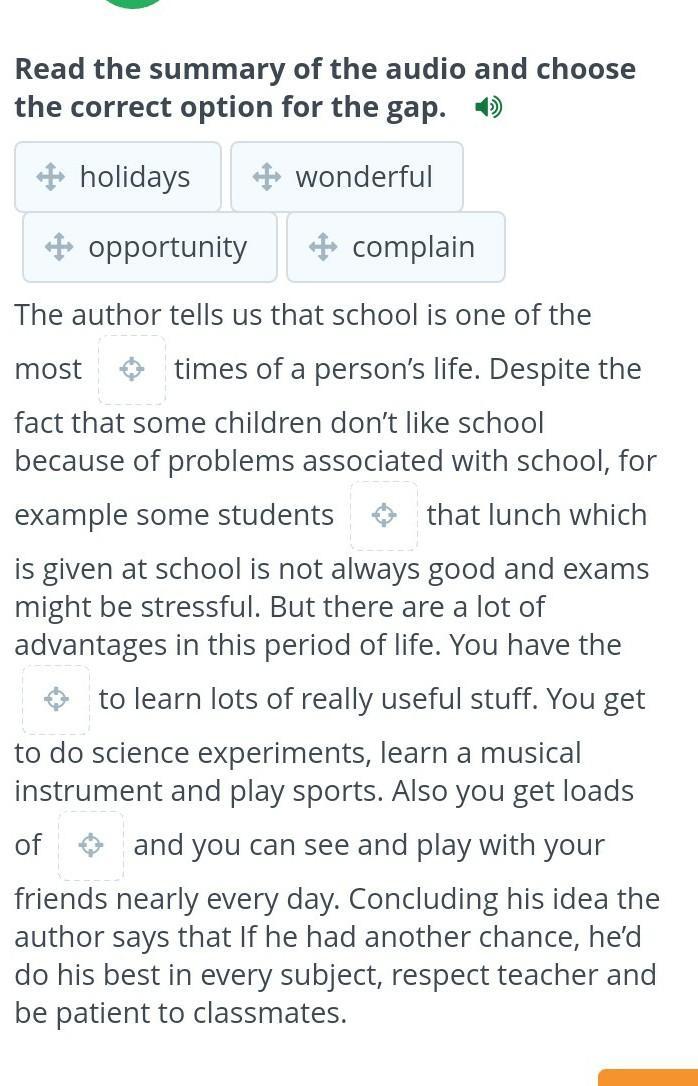Select the 'opportunity' word chip
This screenshot has width=698, height=1086.
coord(150,247)
